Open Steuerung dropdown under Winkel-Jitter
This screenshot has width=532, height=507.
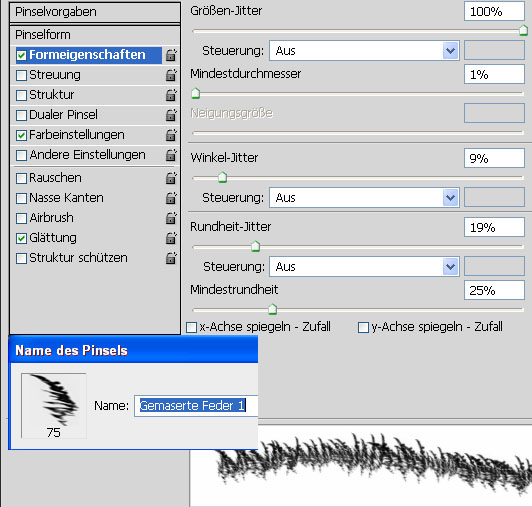[364, 198]
